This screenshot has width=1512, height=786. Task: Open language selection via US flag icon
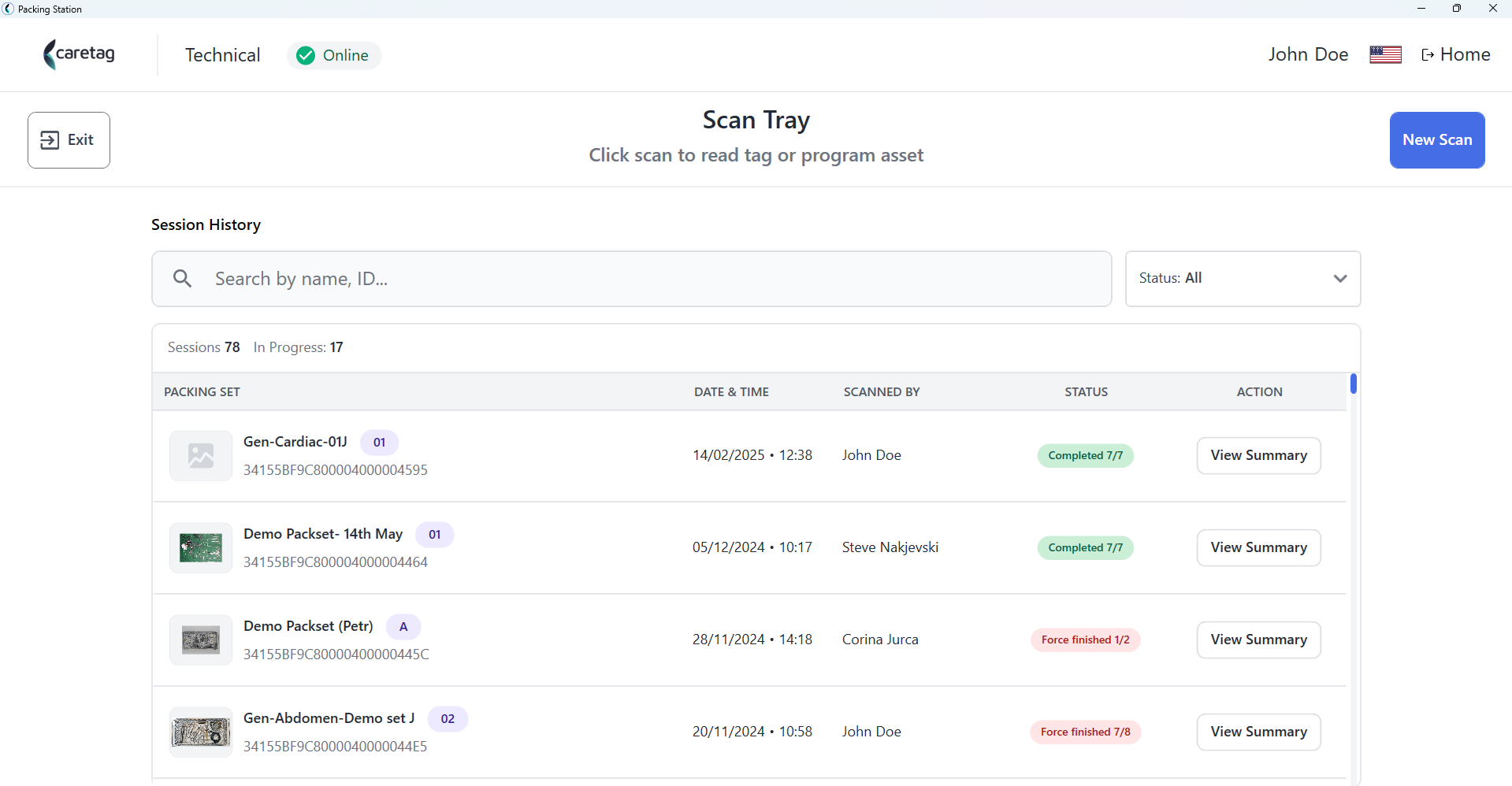[x=1385, y=54]
